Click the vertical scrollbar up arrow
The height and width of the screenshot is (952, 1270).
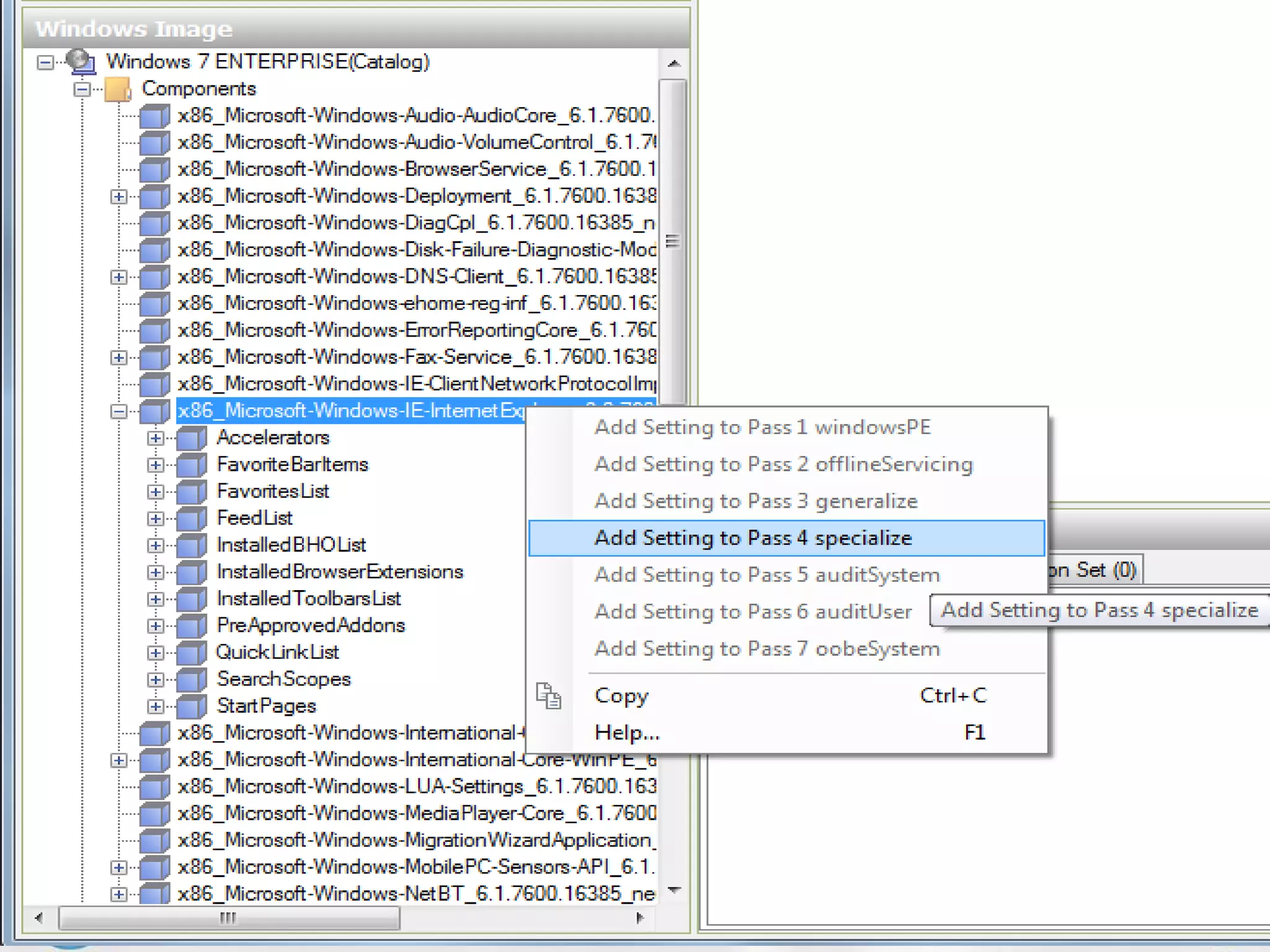pos(673,63)
